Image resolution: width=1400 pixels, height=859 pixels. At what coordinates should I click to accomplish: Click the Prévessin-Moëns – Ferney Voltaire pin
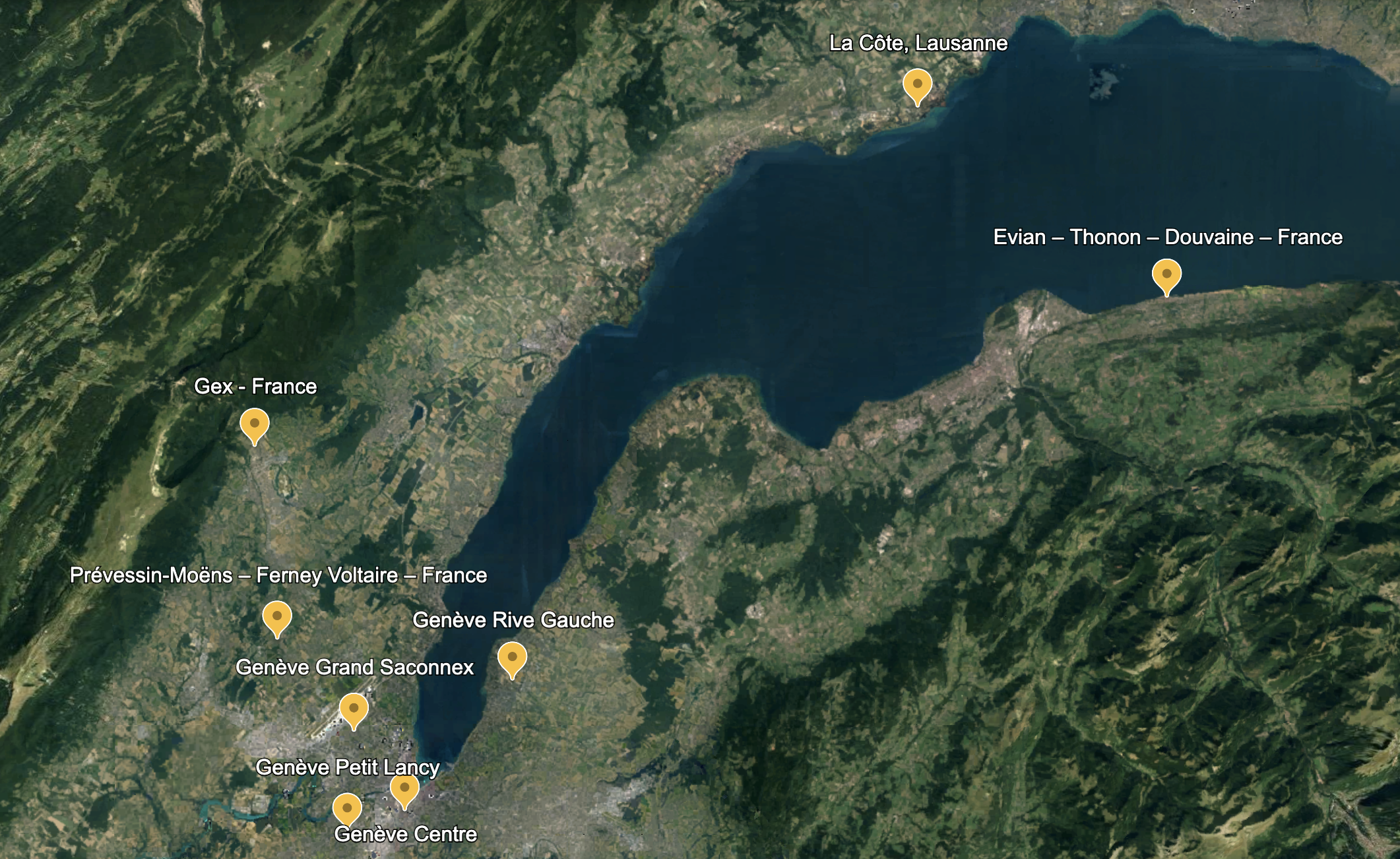277,617
